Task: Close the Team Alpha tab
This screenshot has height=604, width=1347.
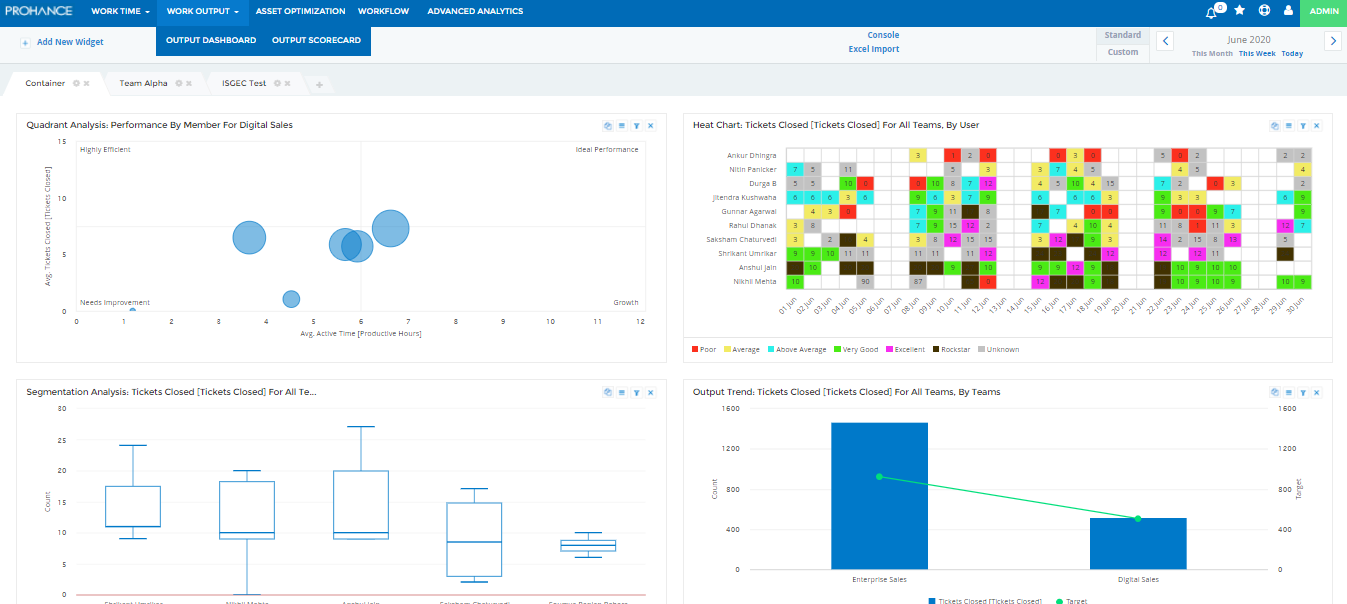Action: (188, 83)
